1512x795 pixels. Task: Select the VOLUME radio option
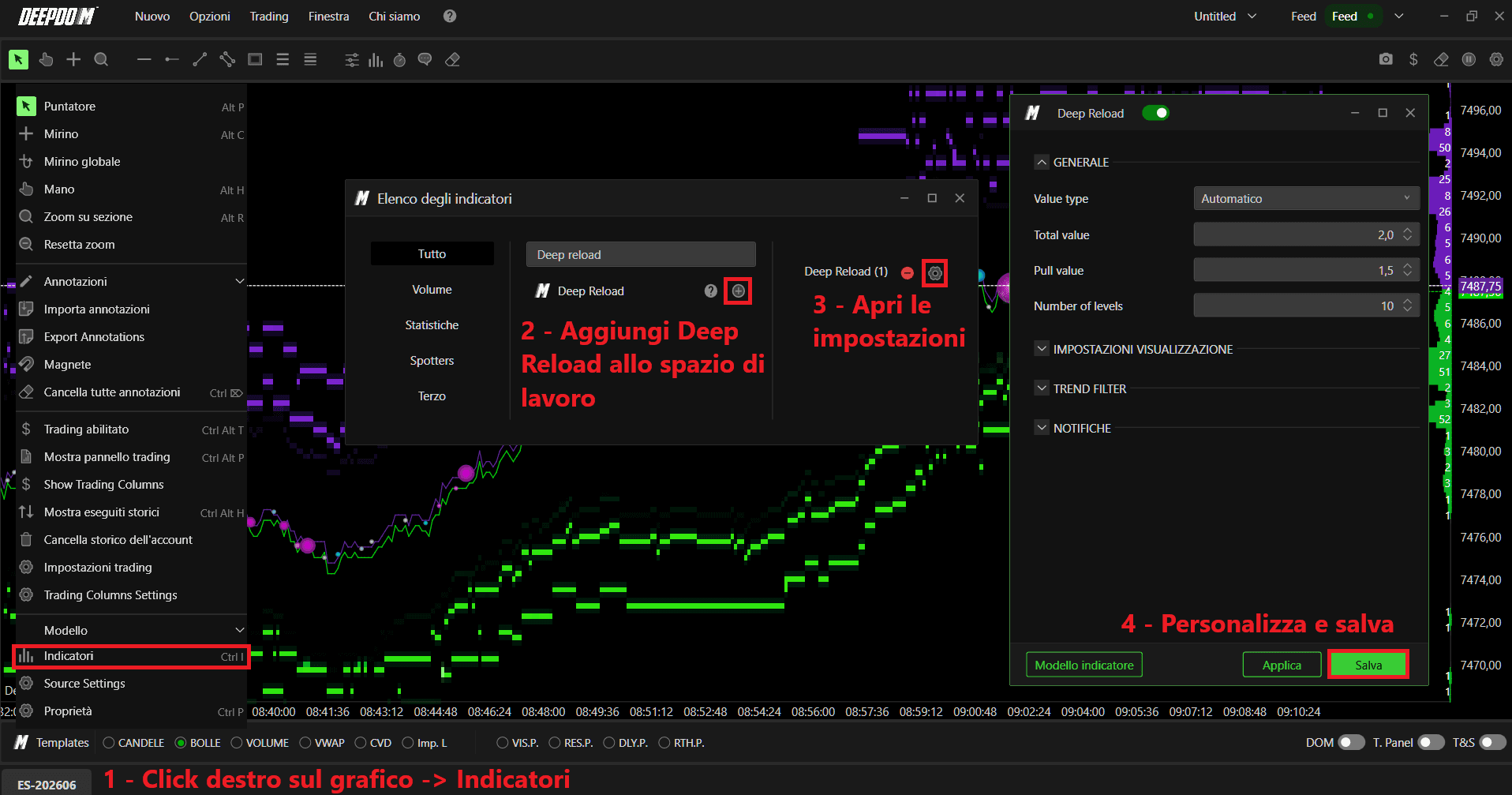(237, 743)
